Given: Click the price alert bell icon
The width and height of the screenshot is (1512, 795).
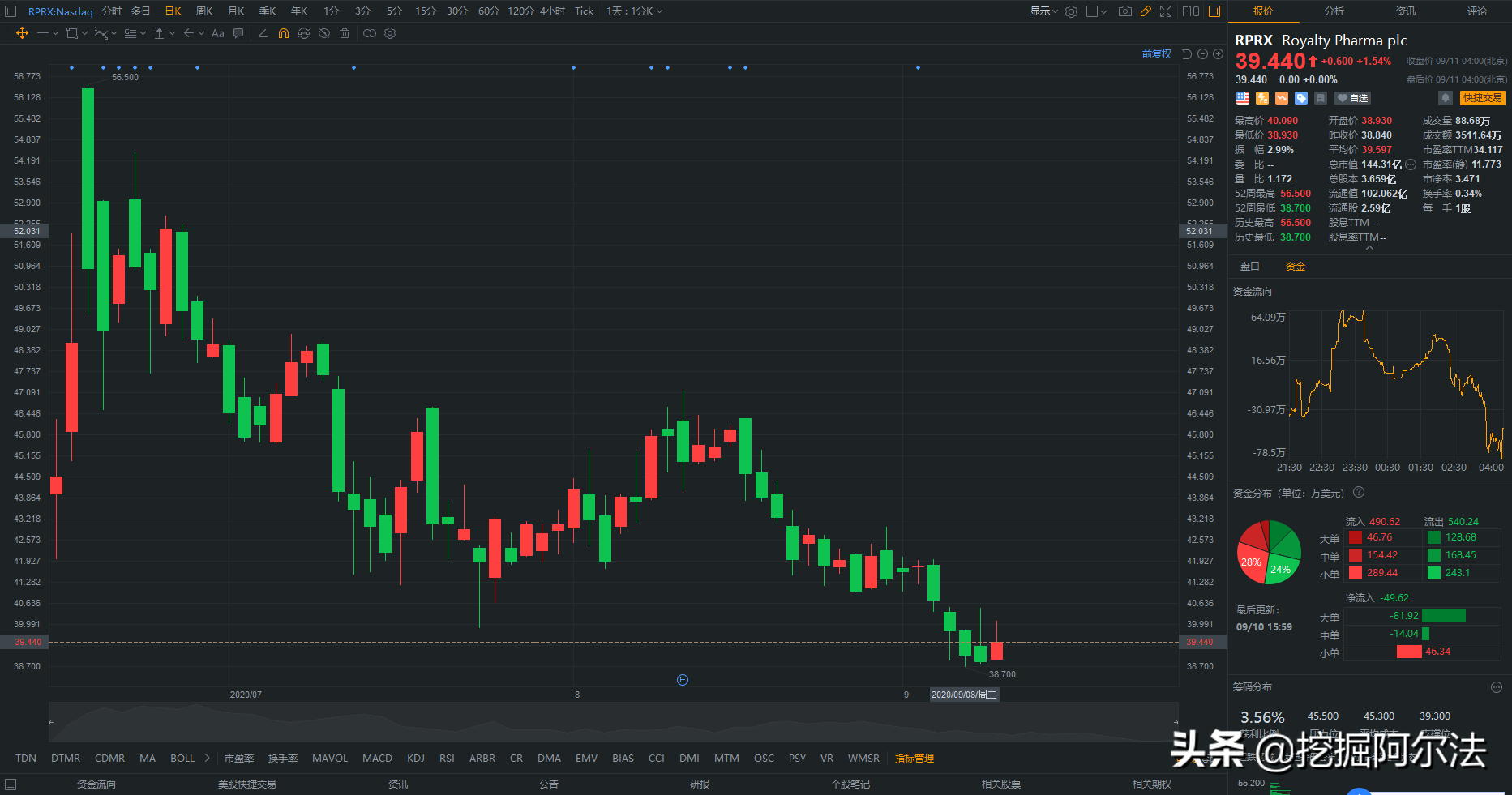Looking at the screenshot, I should (x=1445, y=98).
